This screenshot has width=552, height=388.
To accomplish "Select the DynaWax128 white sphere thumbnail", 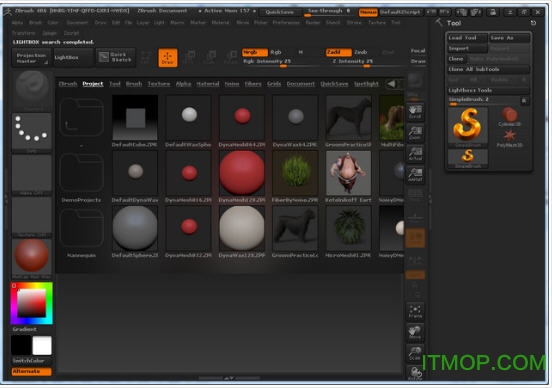I will tap(242, 228).
